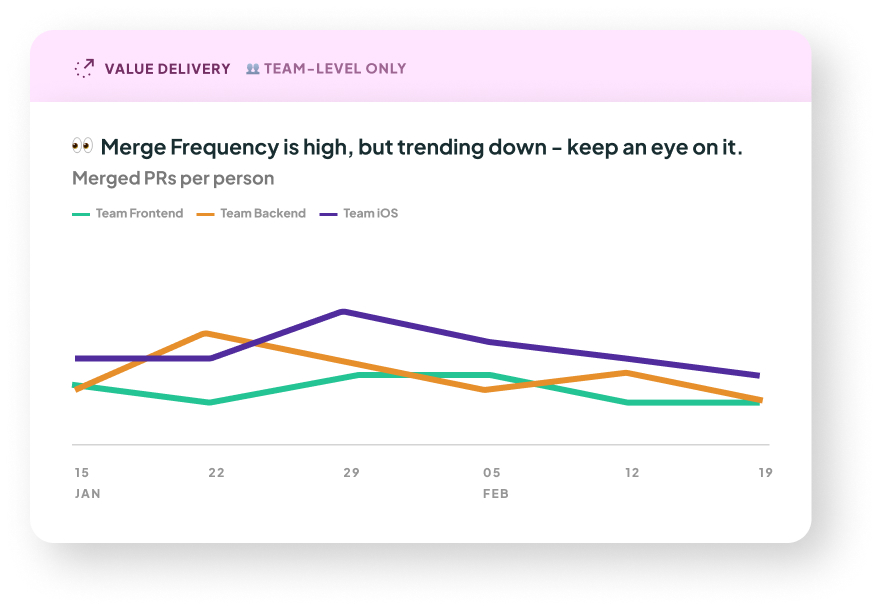Toggle the Team Frontend legend label
Image resolution: width=878 pixels, height=610 pixels.
pos(139,213)
